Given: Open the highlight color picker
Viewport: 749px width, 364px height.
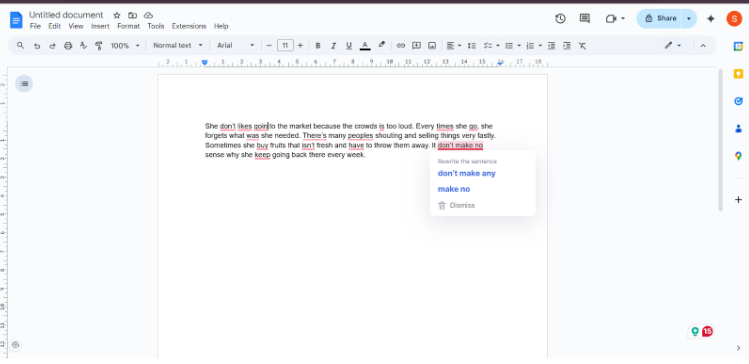Looking at the screenshot, I should pos(381,46).
